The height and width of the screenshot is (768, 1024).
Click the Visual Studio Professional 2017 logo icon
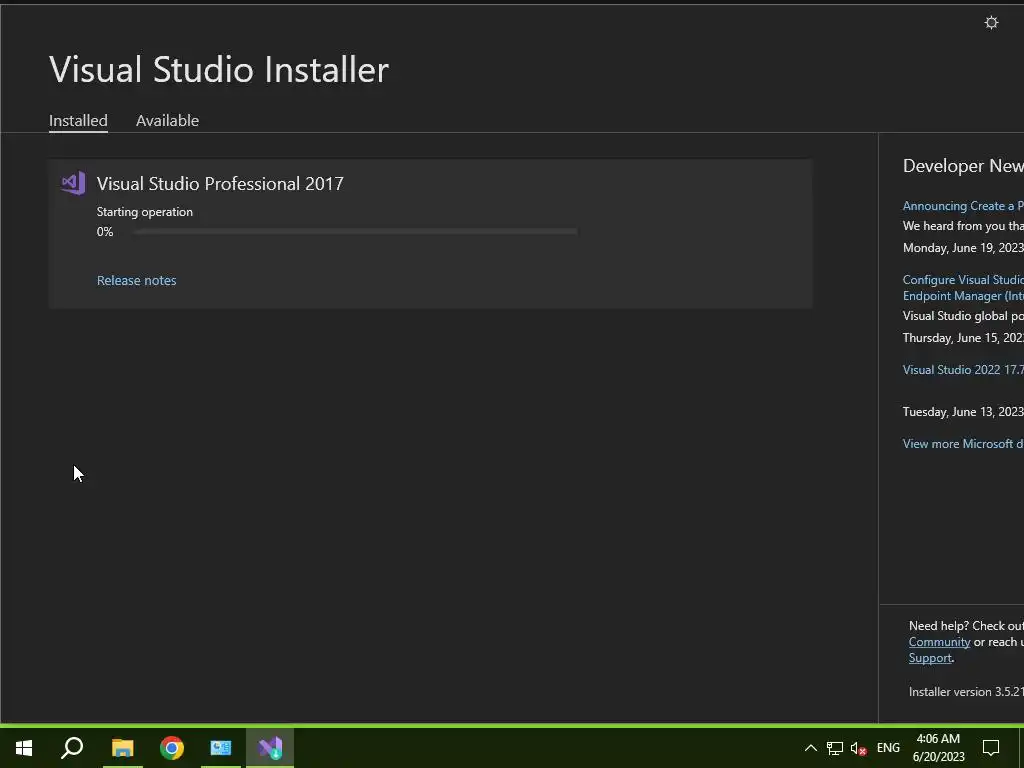pos(73,184)
